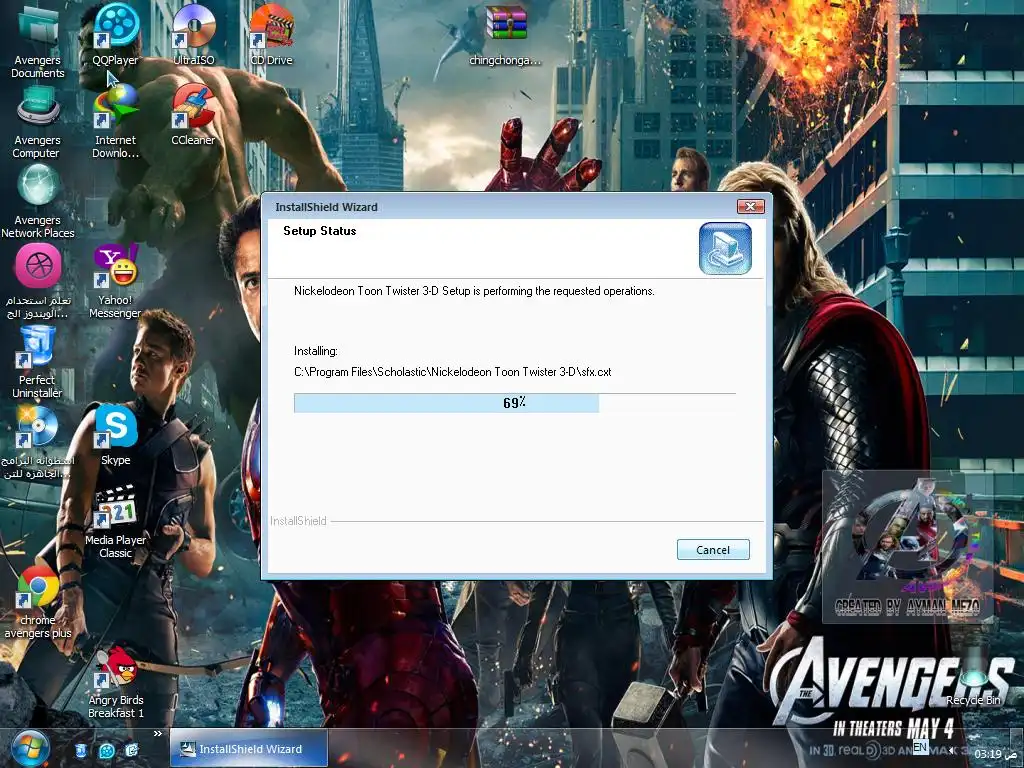Image resolution: width=1024 pixels, height=768 pixels.
Task: Click the third quick launch icon
Action: (132, 750)
